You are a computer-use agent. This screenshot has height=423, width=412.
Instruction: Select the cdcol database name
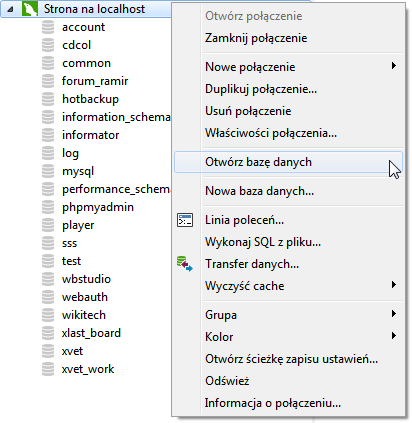76,45
